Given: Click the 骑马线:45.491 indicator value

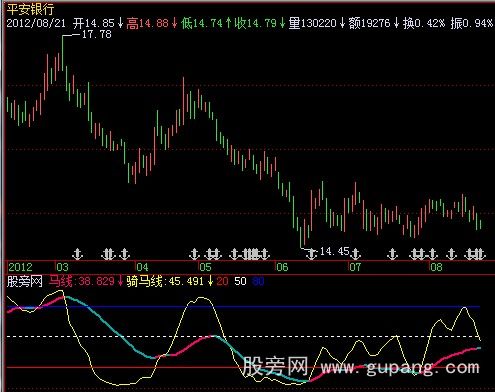Looking at the screenshot, I should click(x=165, y=282).
